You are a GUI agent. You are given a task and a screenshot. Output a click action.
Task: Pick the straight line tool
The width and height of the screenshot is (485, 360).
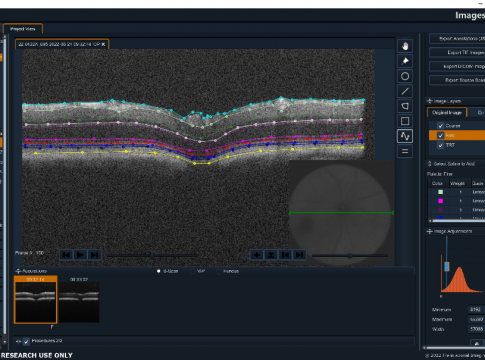pyautogui.click(x=405, y=91)
